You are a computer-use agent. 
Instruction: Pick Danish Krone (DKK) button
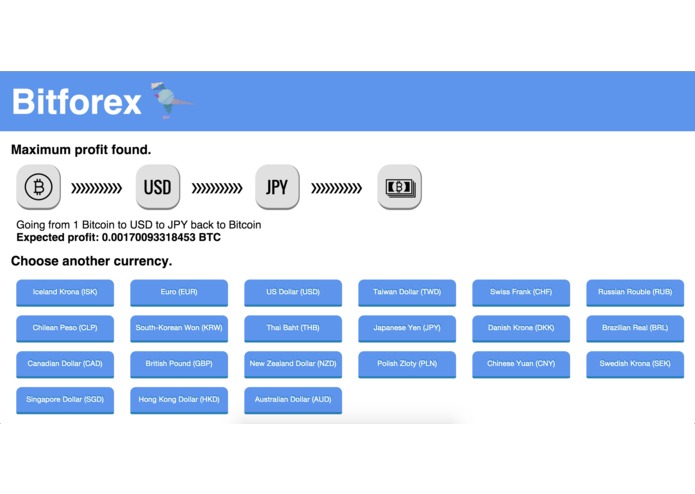[x=521, y=328]
